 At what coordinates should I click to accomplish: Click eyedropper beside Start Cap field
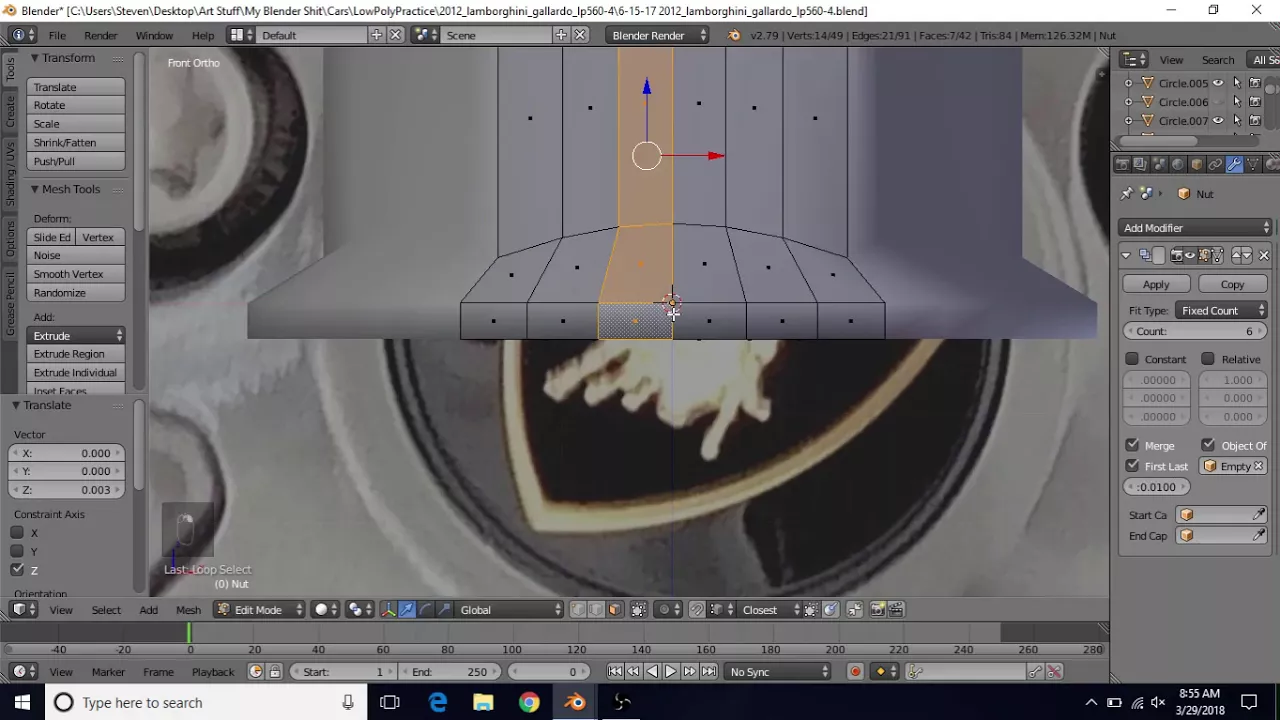(1259, 515)
